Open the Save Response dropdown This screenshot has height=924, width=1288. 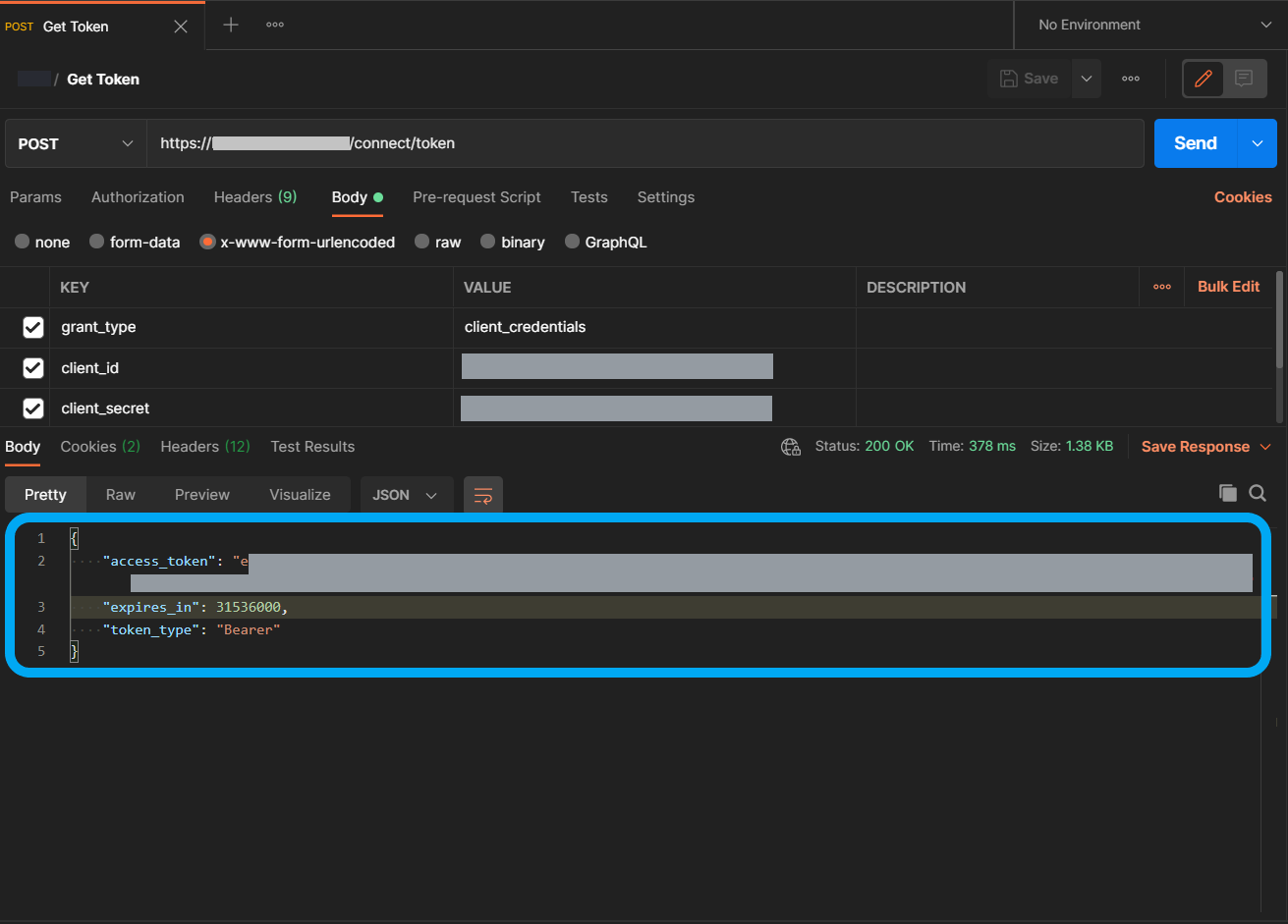point(1208,447)
